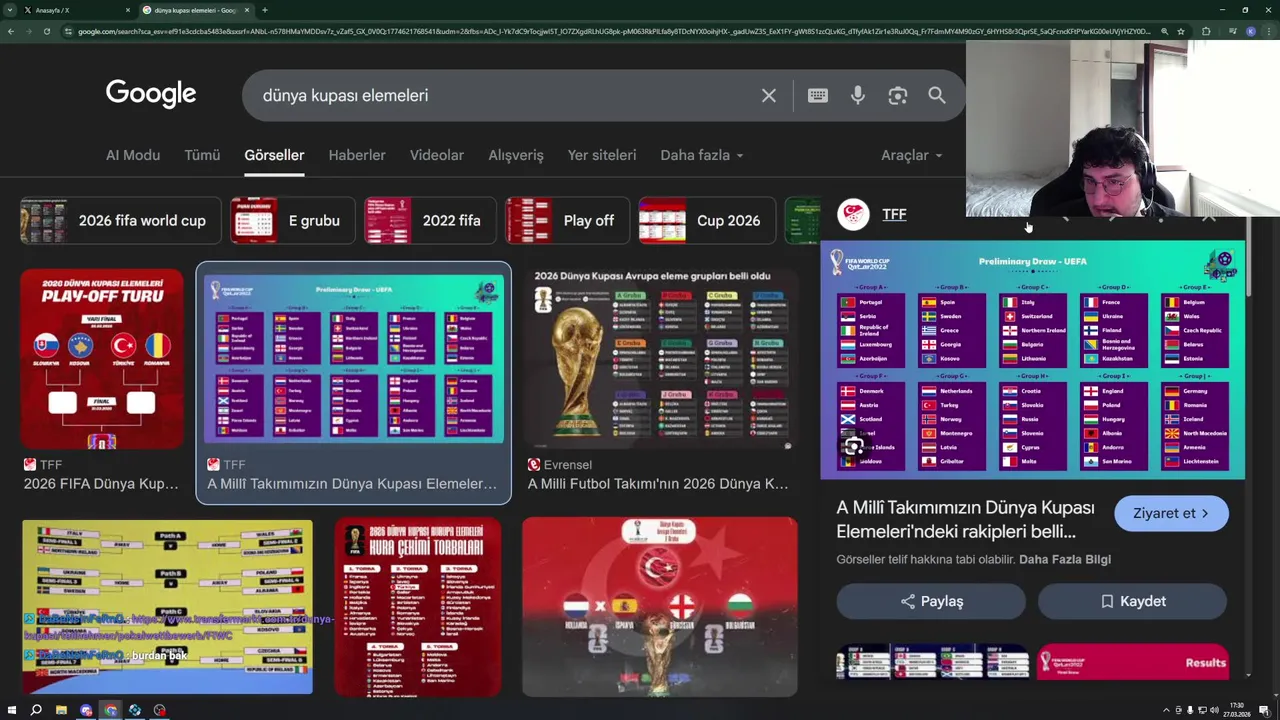Viewport: 1280px width, 720px height.
Task: Open the Kura Çekimi Torbaları image
Action: tap(417, 606)
